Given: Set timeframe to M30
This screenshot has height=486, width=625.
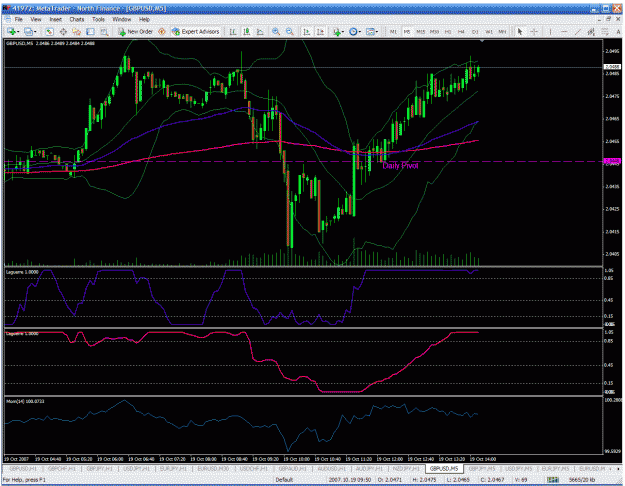Looking at the screenshot, I should 434,31.
